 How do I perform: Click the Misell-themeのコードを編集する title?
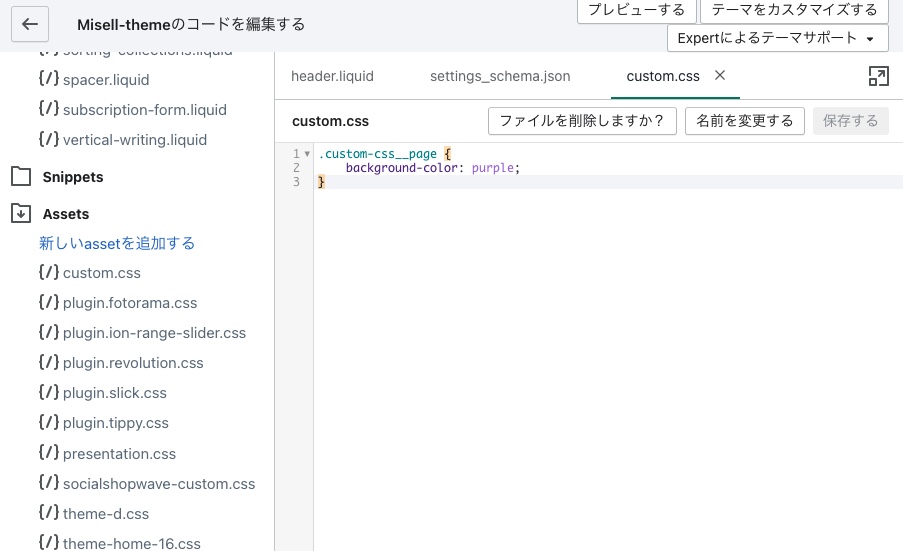pos(191,24)
